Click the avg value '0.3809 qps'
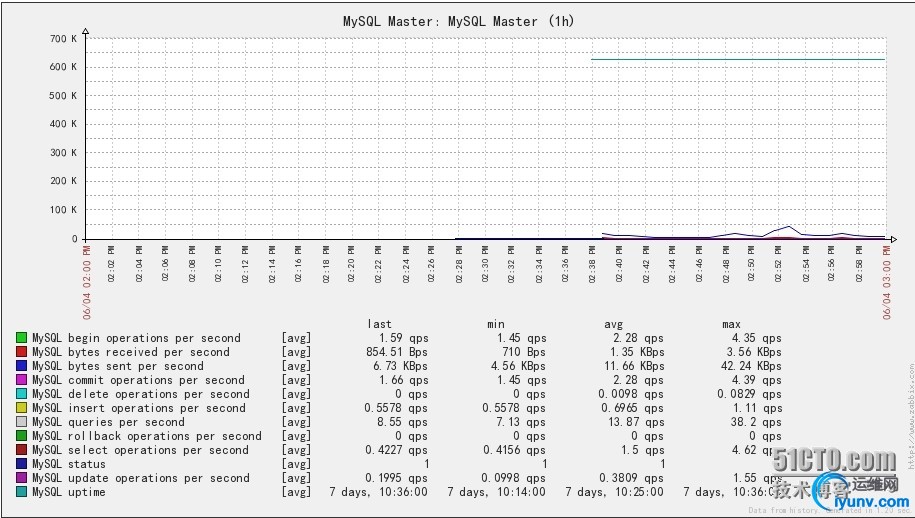This screenshot has height=518, width=915. coord(632,478)
